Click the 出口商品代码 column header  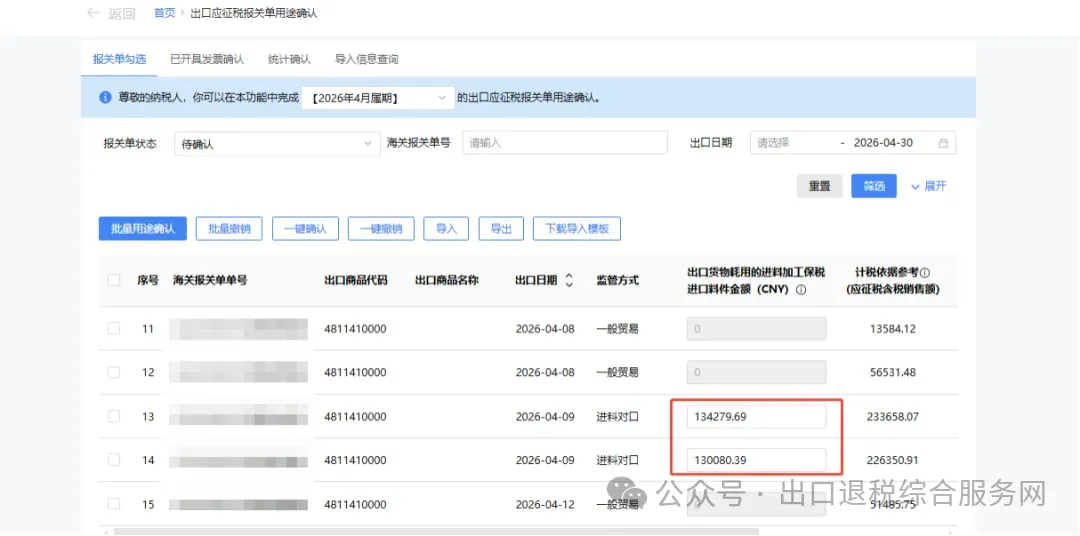pyautogui.click(x=355, y=280)
